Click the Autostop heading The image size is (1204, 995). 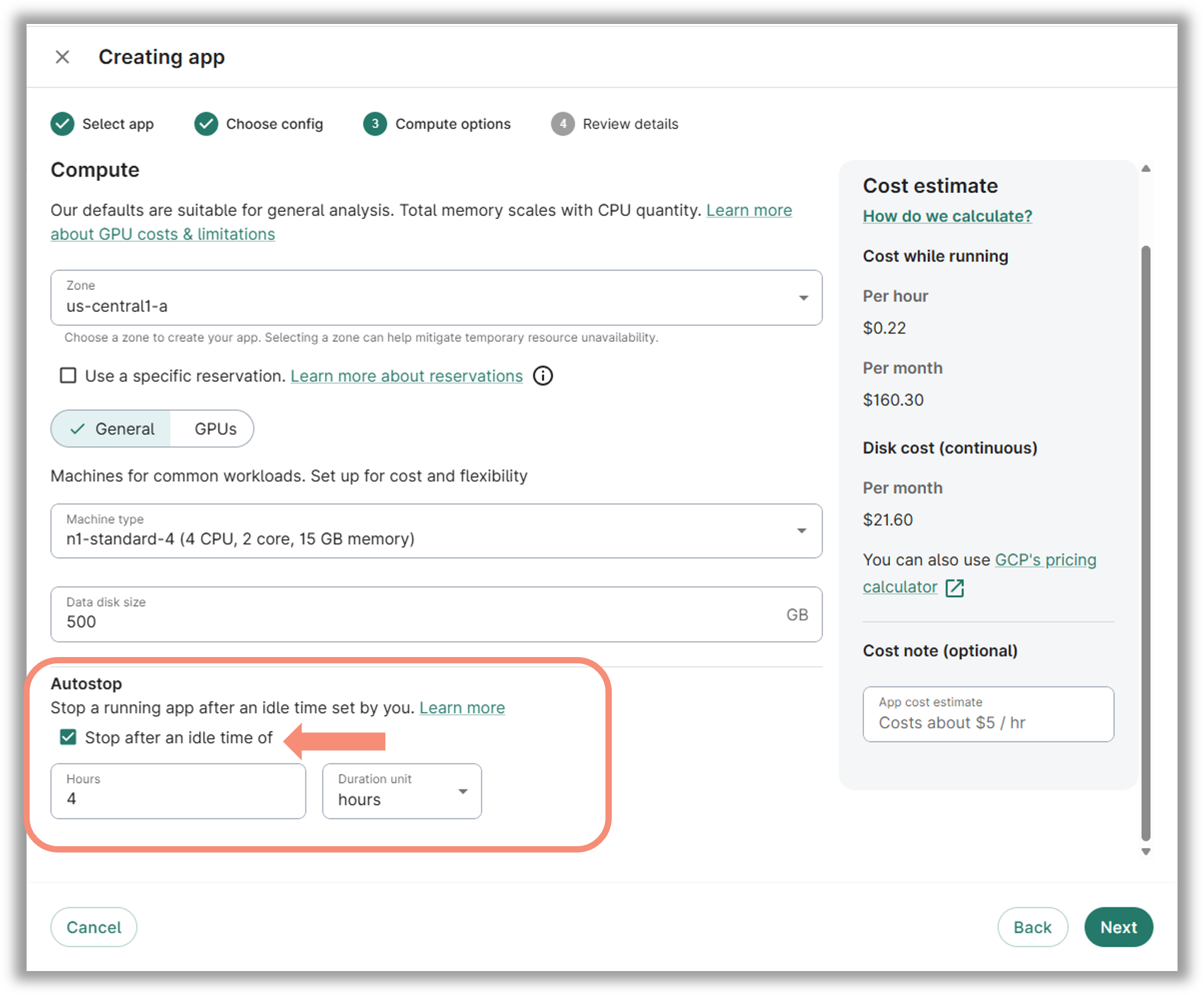coord(86,684)
